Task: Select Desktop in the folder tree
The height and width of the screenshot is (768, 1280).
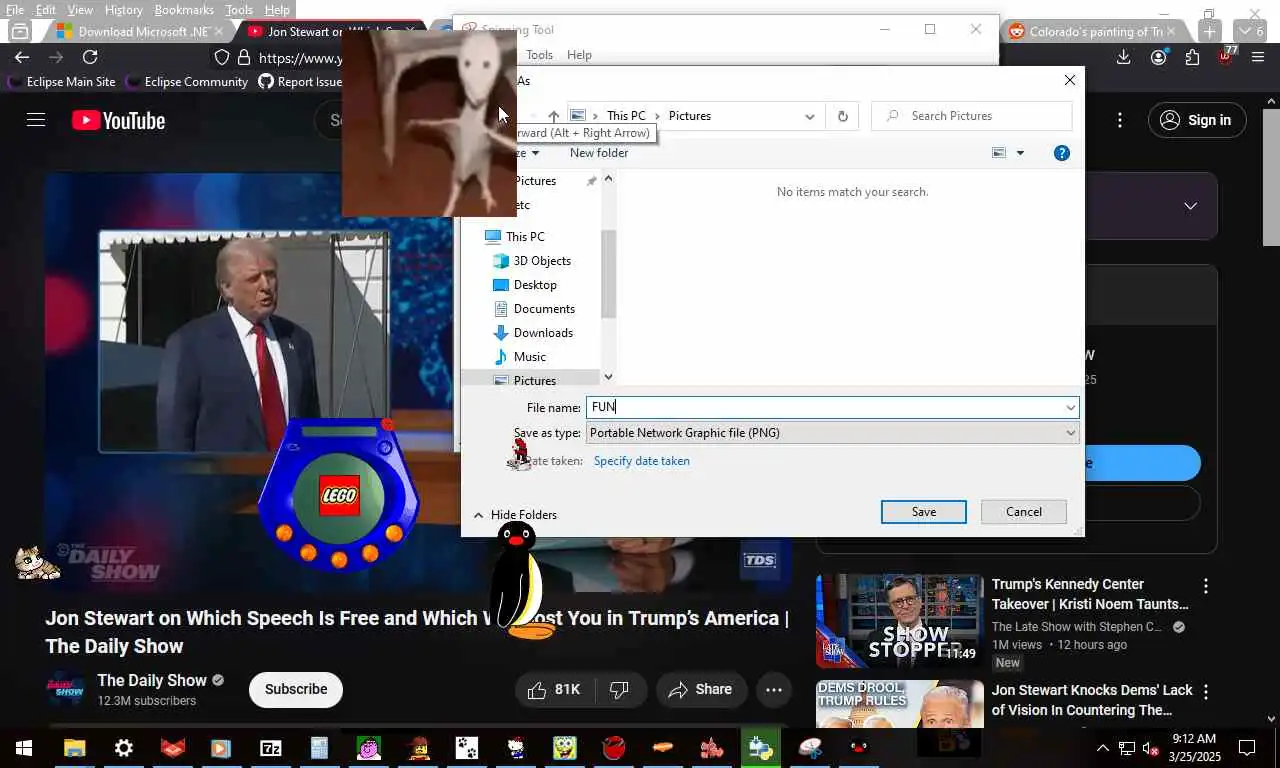Action: (x=535, y=285)
